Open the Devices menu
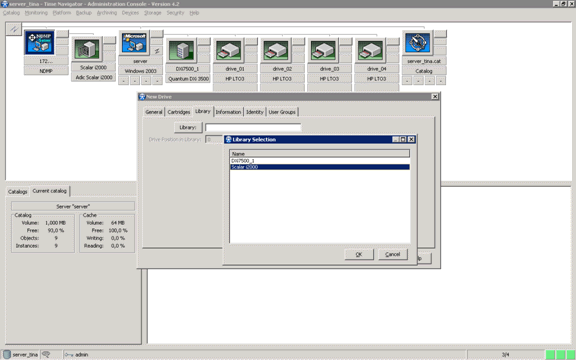 point(130,13)
